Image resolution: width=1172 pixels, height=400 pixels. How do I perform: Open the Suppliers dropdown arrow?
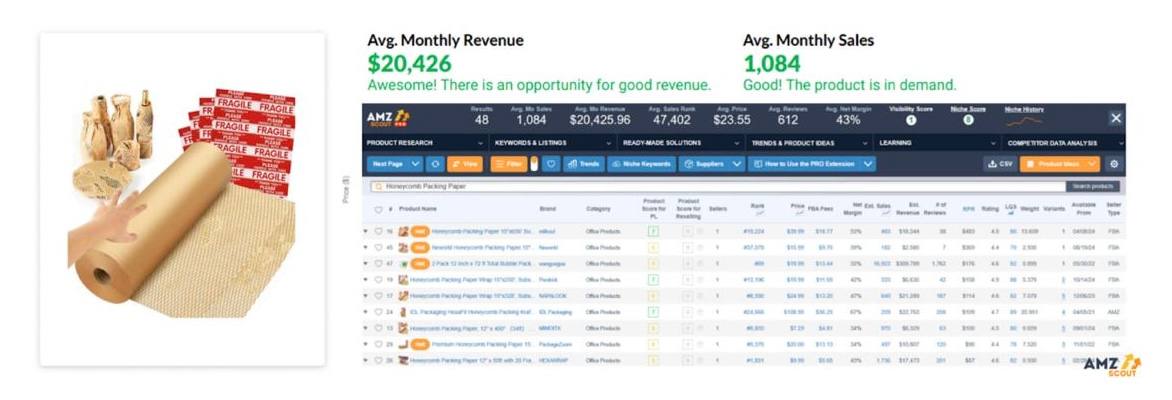coord(737,164)
